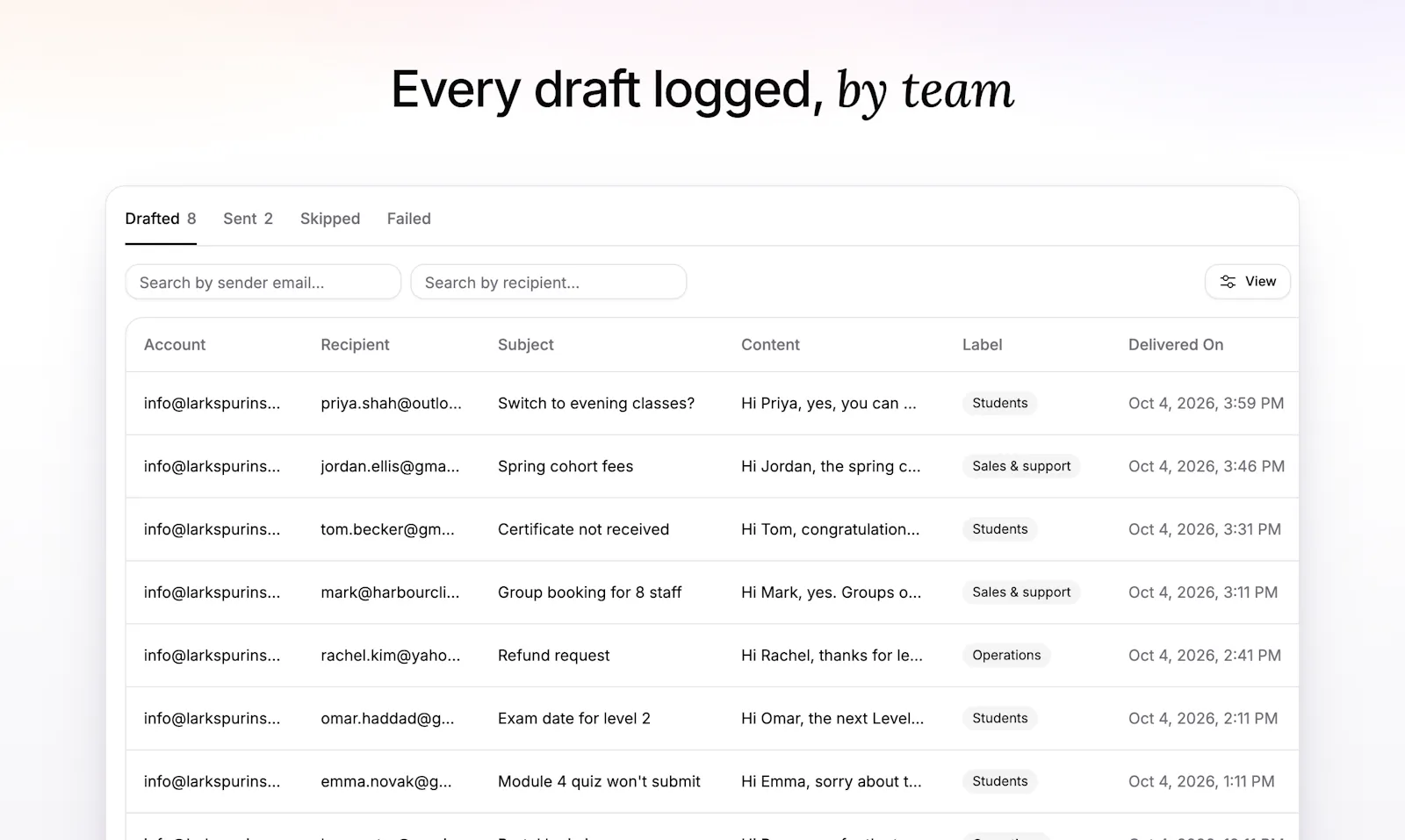This screenshot has height=840, width=1405.
Task: Open subject 'Exam date for level 2'
Action: pyautogui.click(x=574, y=719)
